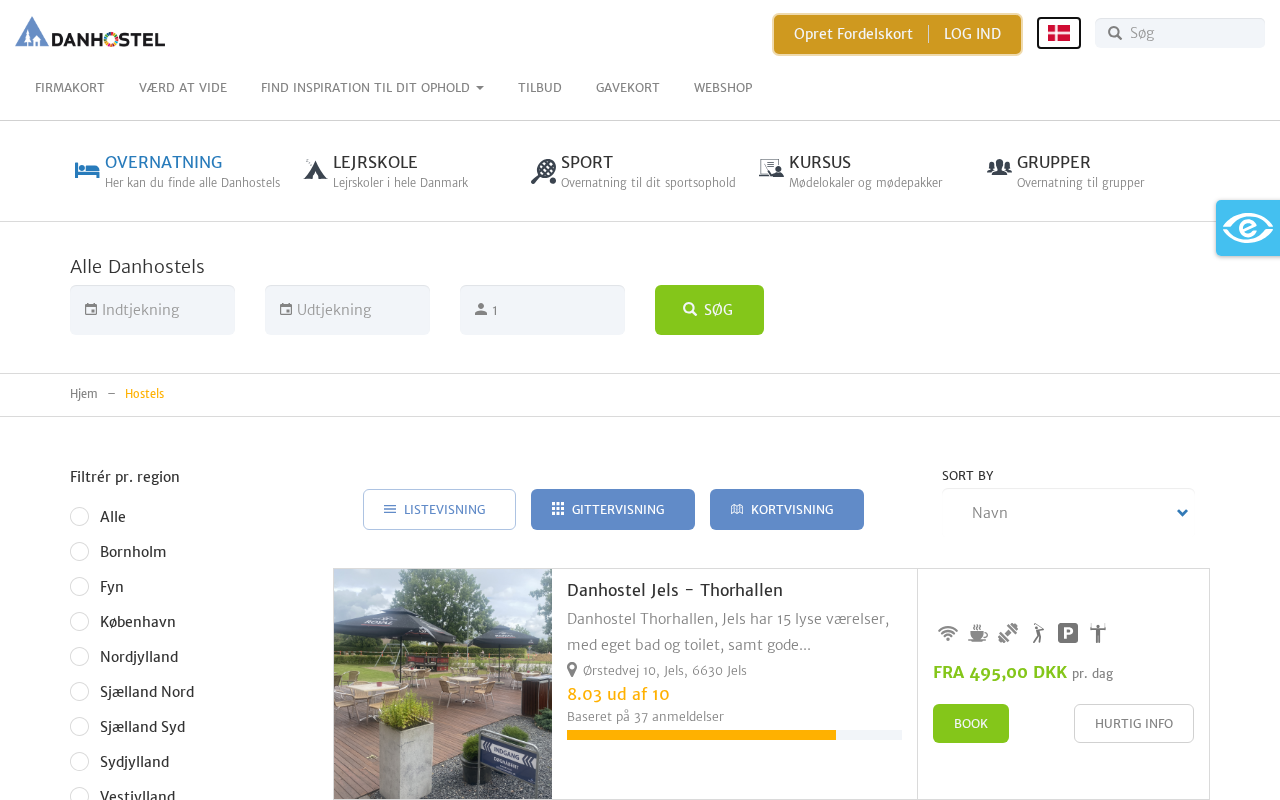The height and width of the screenshot is (800, 1280).
Task: Click the Udtjekning date field
Action: click(347, 310)
